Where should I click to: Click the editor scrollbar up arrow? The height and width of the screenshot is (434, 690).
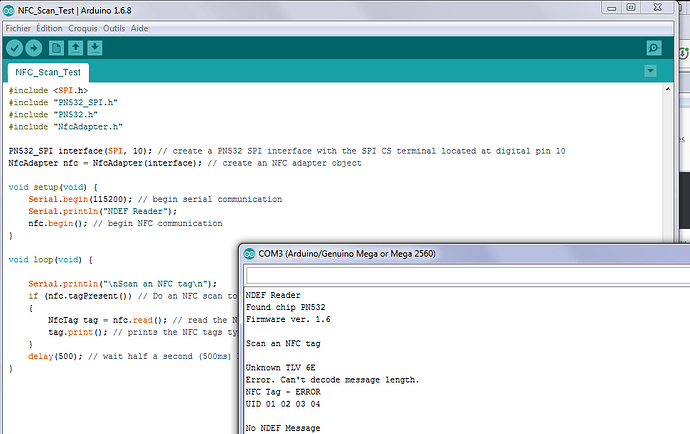click(x=668, y=89)
